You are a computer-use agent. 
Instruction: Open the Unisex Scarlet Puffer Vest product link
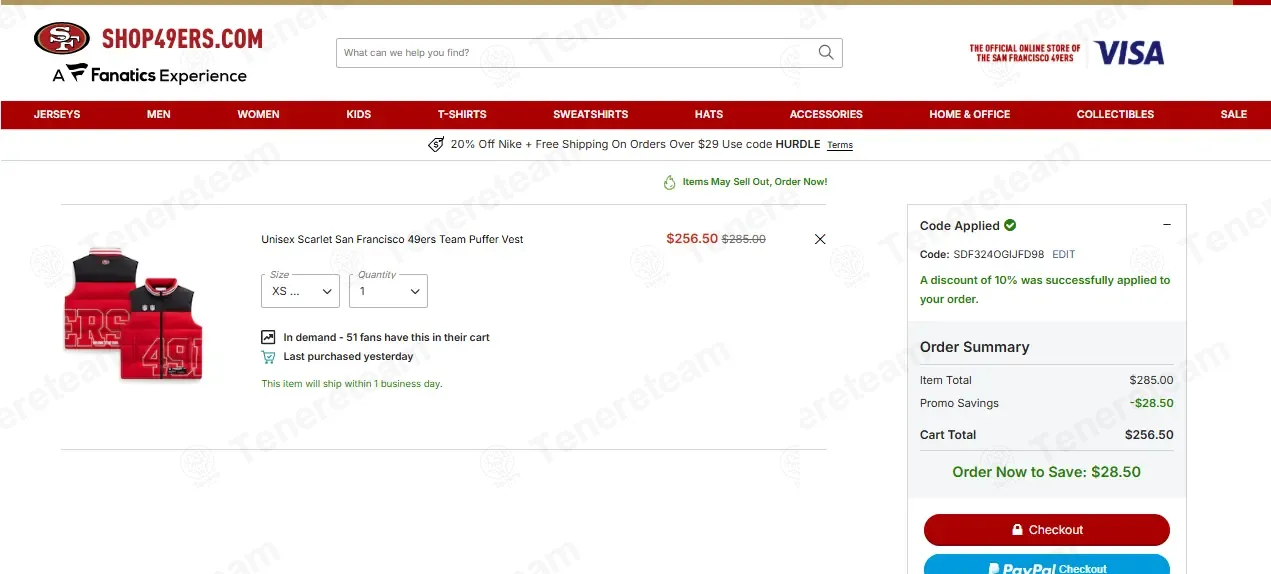pos(392,239)
